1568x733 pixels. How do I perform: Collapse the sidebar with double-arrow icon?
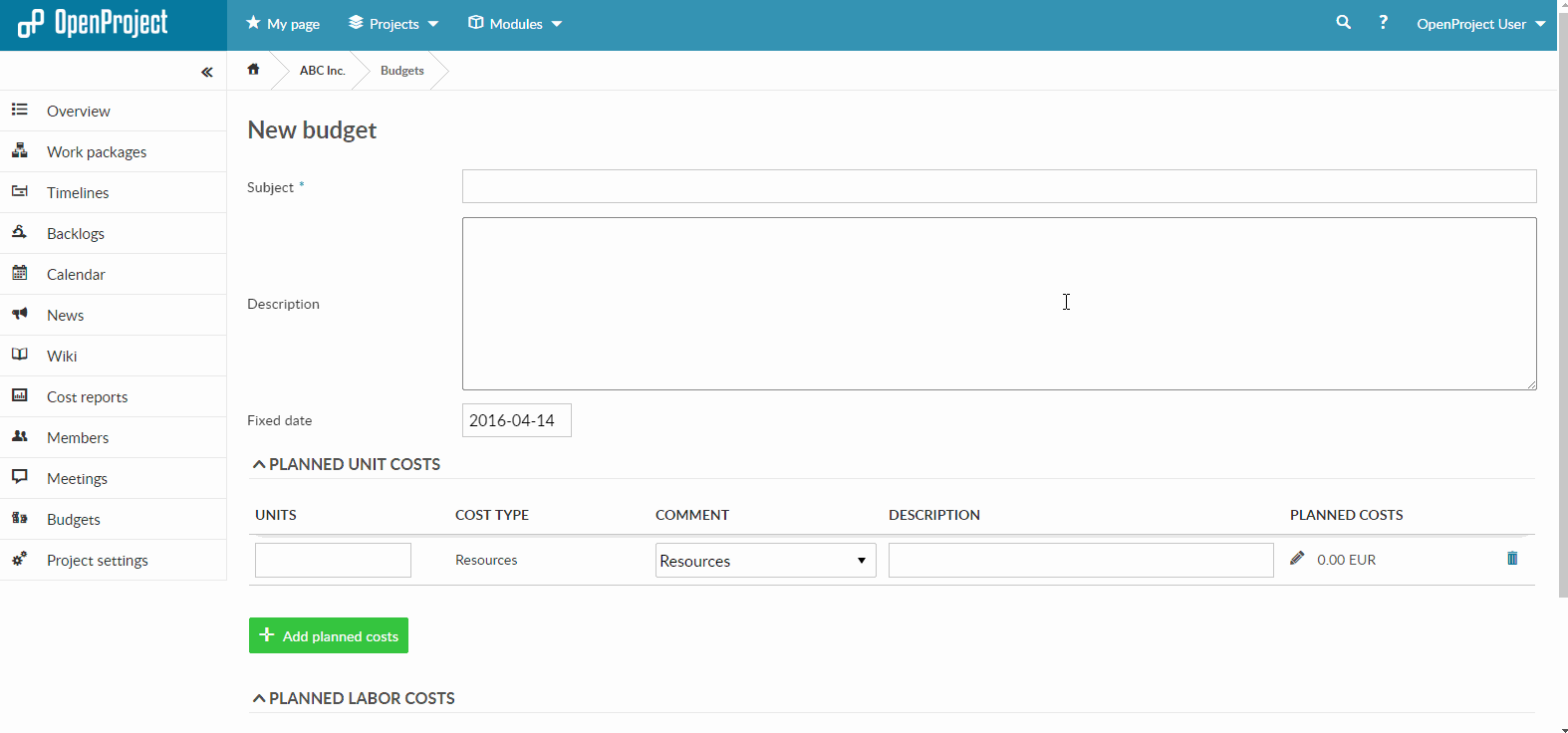[x=206, y=72]
